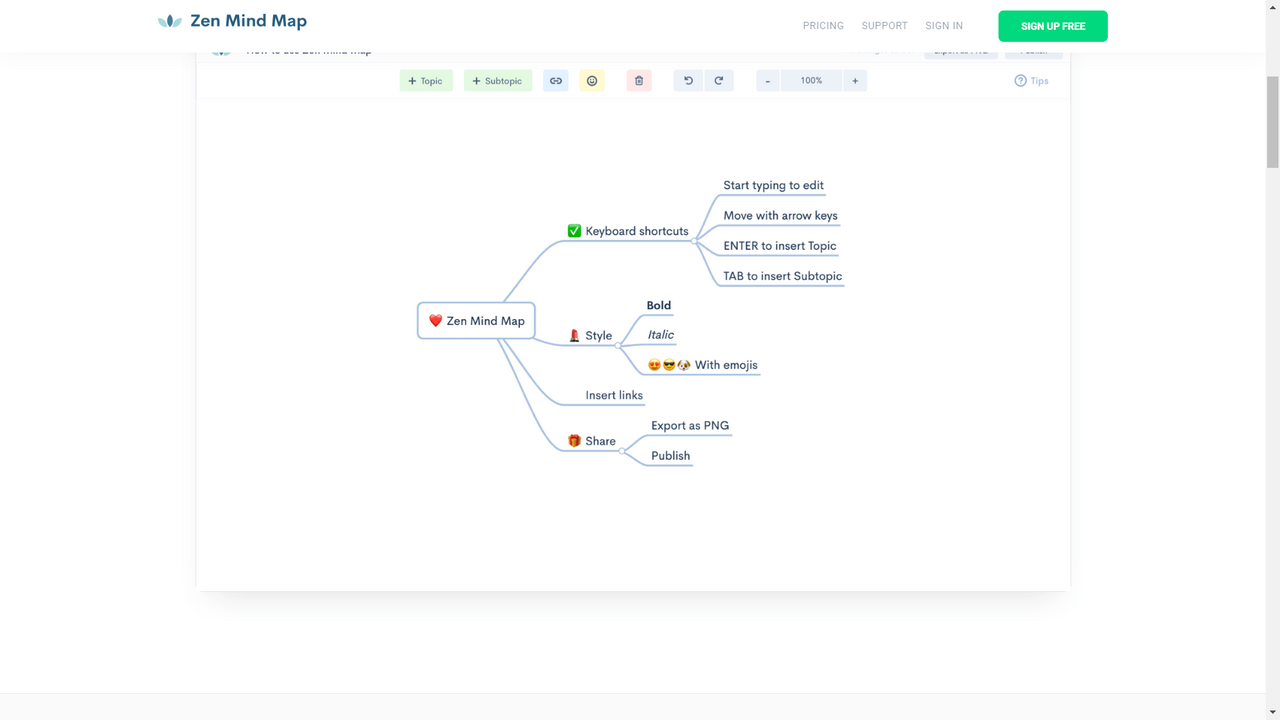Click the green checkmark emoji on Keyboard shortcuts
Image resolution: width=1280 pixels, height=720 pixels.
[x=574, y=231]
